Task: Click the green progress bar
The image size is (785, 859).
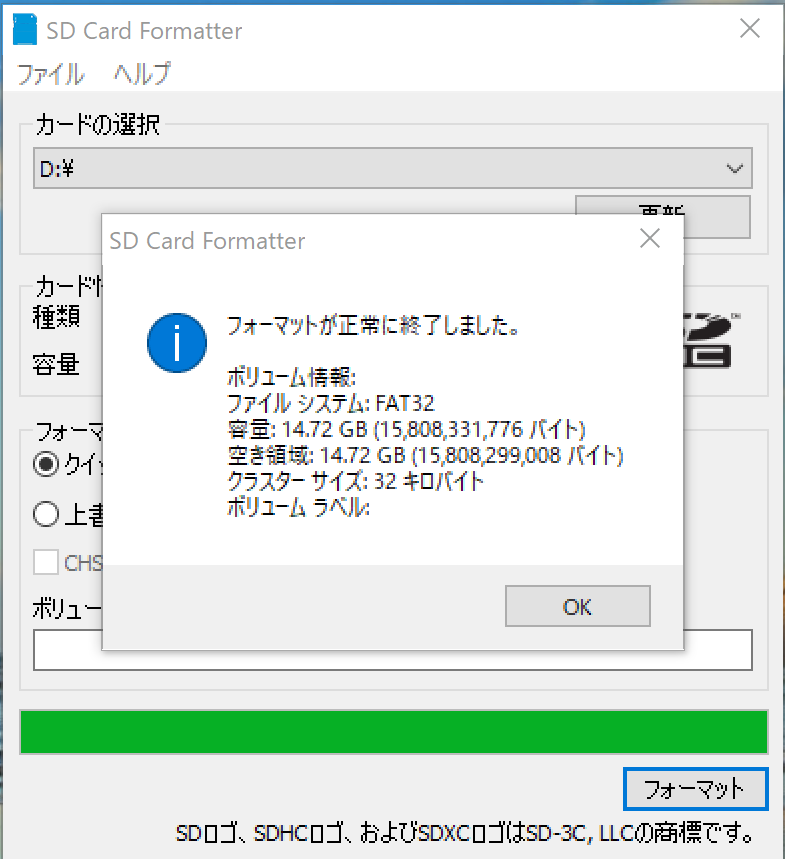Action: coord(393,732)
